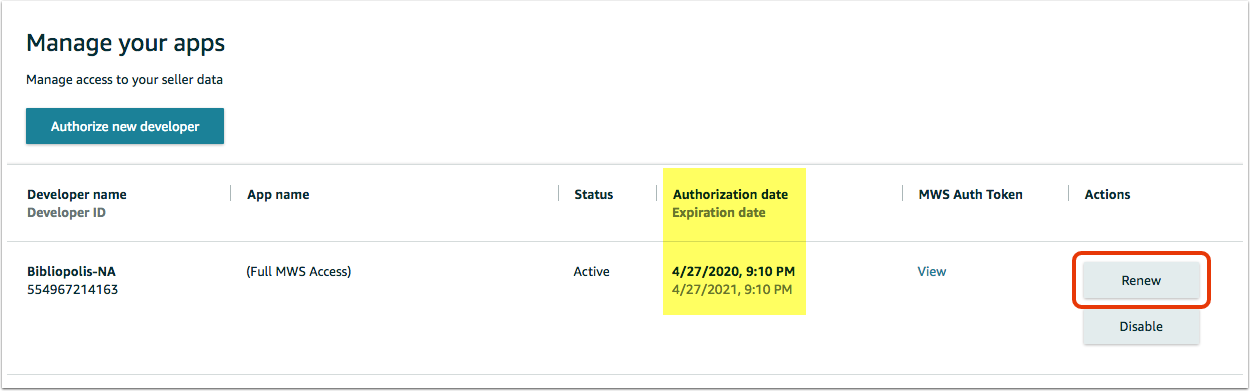Viewport: 1250px width, 391px height.
Task: Click the Active status text
Action: [x=591, y=271]
